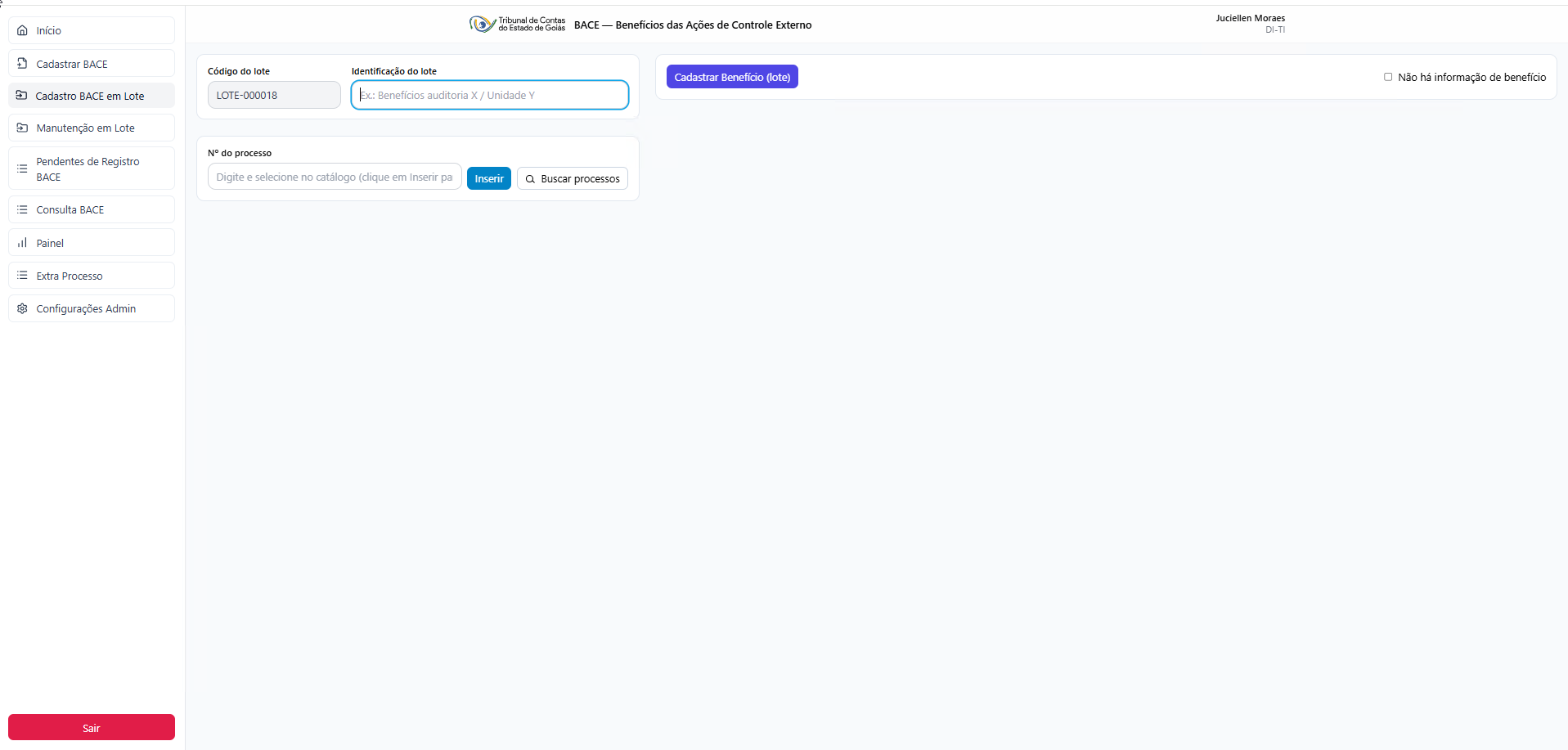Click the Tribunal de Contas logo
The image size is (1568, 750).
[x=517, y=25]
